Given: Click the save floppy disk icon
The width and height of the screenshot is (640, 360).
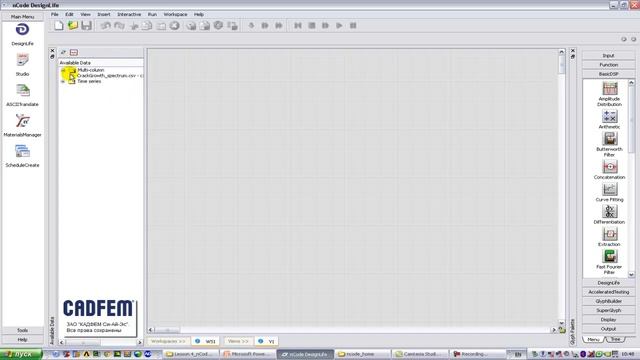Looking at the screenshot, I should click(86, 25).
